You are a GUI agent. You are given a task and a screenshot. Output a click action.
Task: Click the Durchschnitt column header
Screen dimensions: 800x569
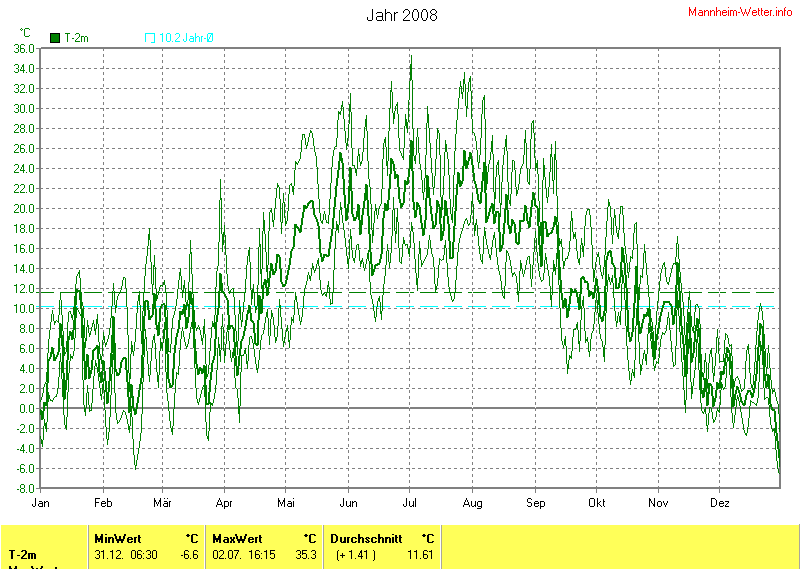pos(366,538)
